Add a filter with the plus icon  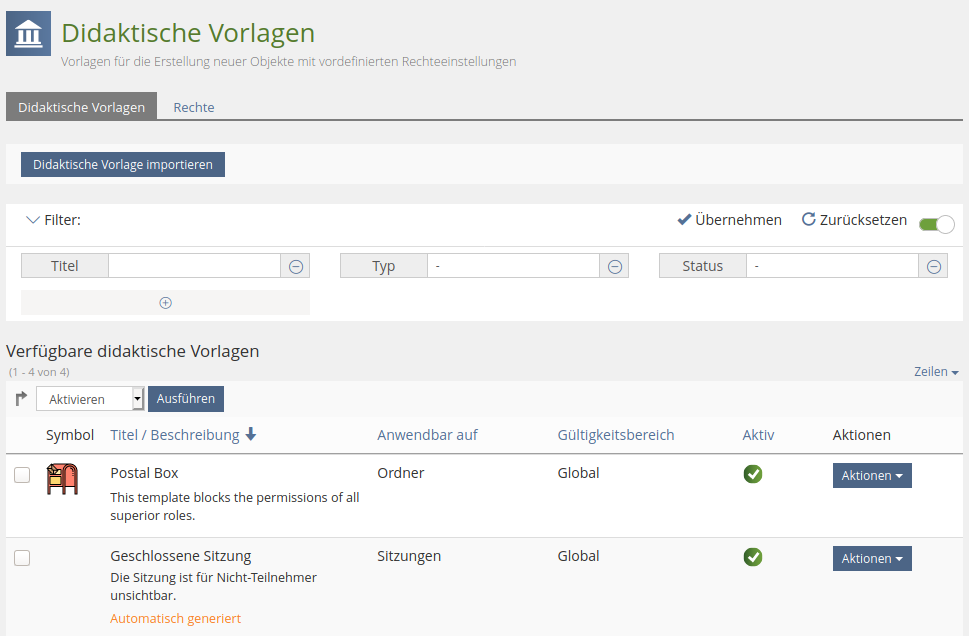click(166, 303)
